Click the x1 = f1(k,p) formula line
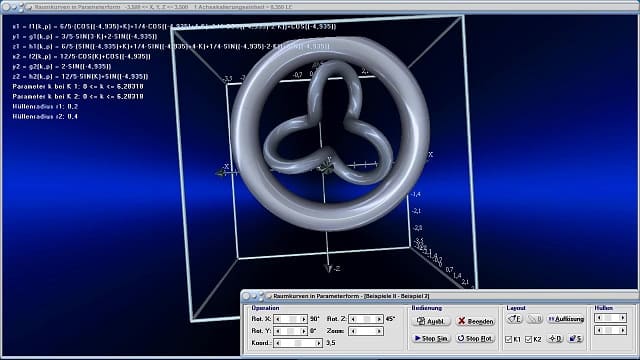This screenshot has height=360, width=640. click(174, 27)
